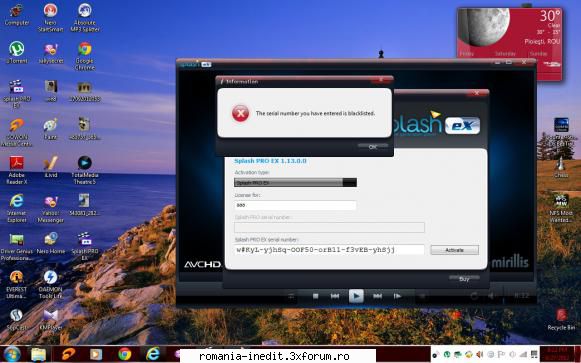Open the EVEREST Ultimate desktop icon
Screen dimensions: 581x363
(17, 284)
